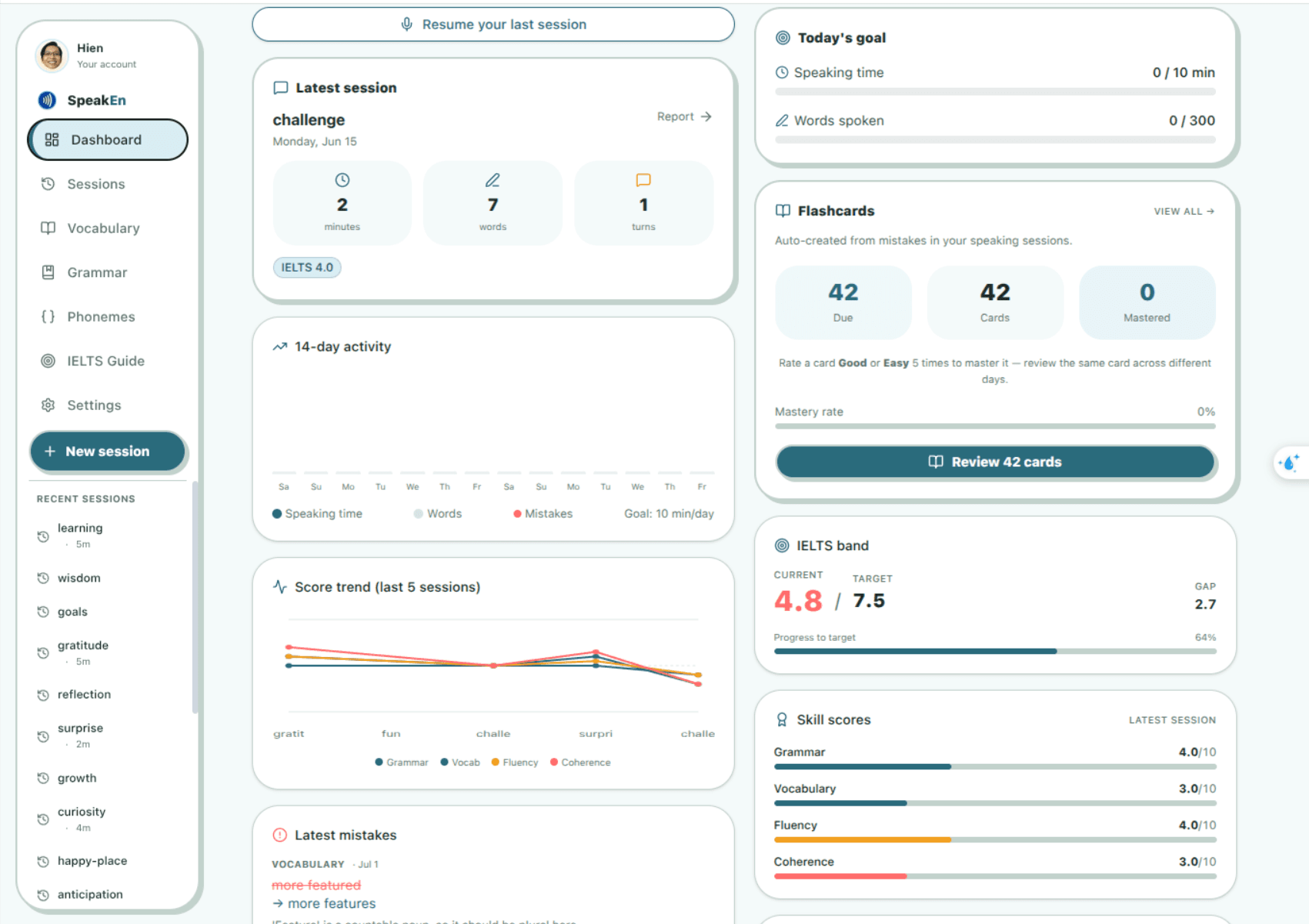Click the Vocabulary book icon
The height and width of the screenshot is (924, 1309).
tap(48, 228)
